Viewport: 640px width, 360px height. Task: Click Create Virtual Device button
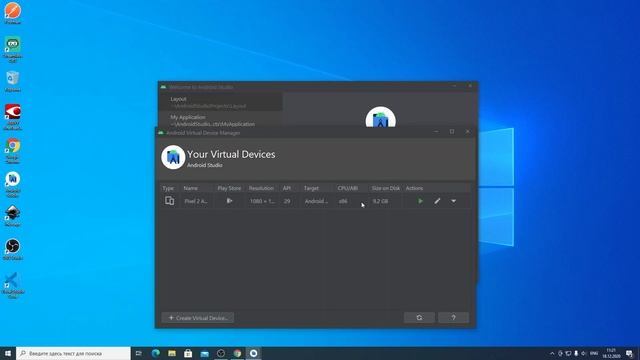click(198, 318)
